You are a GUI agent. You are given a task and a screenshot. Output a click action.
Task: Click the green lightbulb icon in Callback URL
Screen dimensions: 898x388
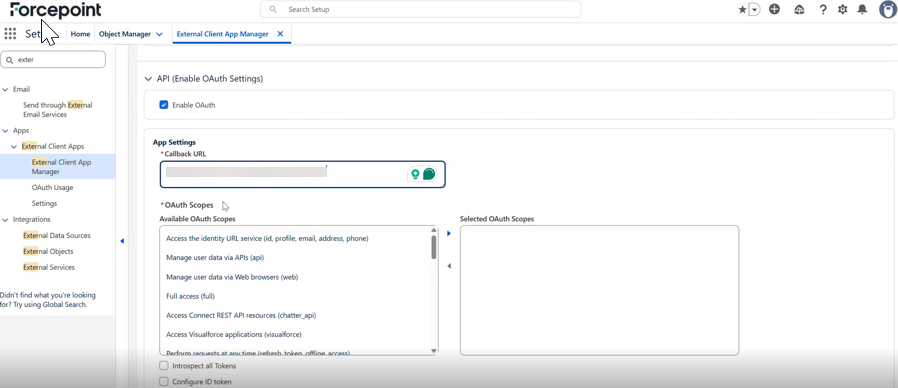point(415,174)
